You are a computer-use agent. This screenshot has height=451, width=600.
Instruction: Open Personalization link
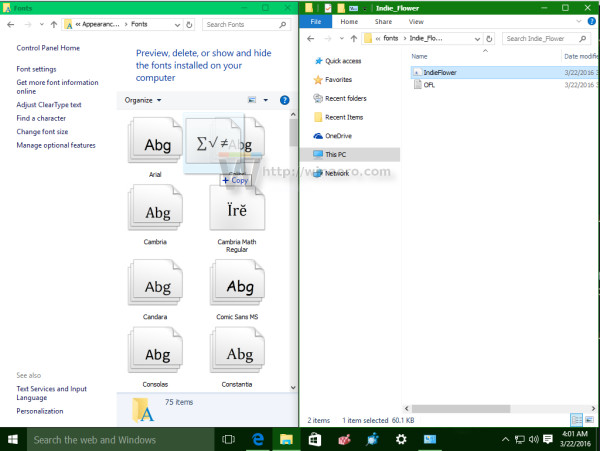point(40,411)
